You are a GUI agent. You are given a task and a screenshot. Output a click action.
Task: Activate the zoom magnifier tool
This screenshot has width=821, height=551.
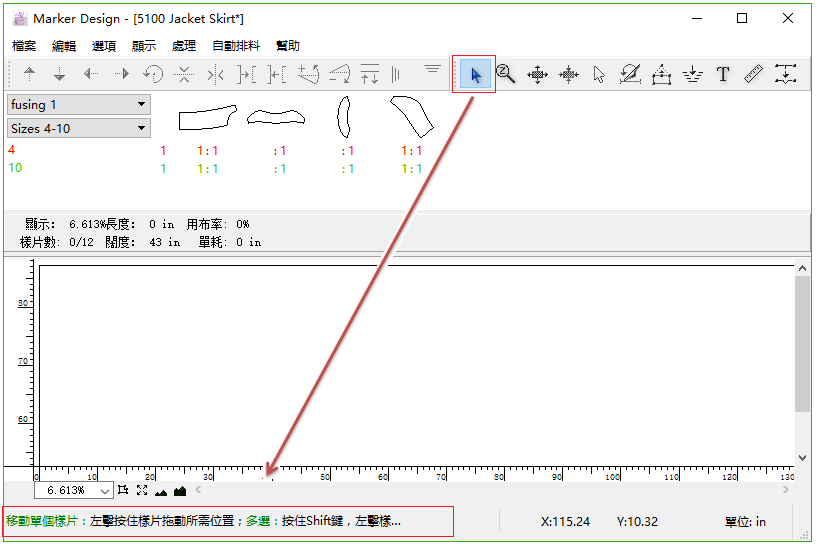(506, 74)
